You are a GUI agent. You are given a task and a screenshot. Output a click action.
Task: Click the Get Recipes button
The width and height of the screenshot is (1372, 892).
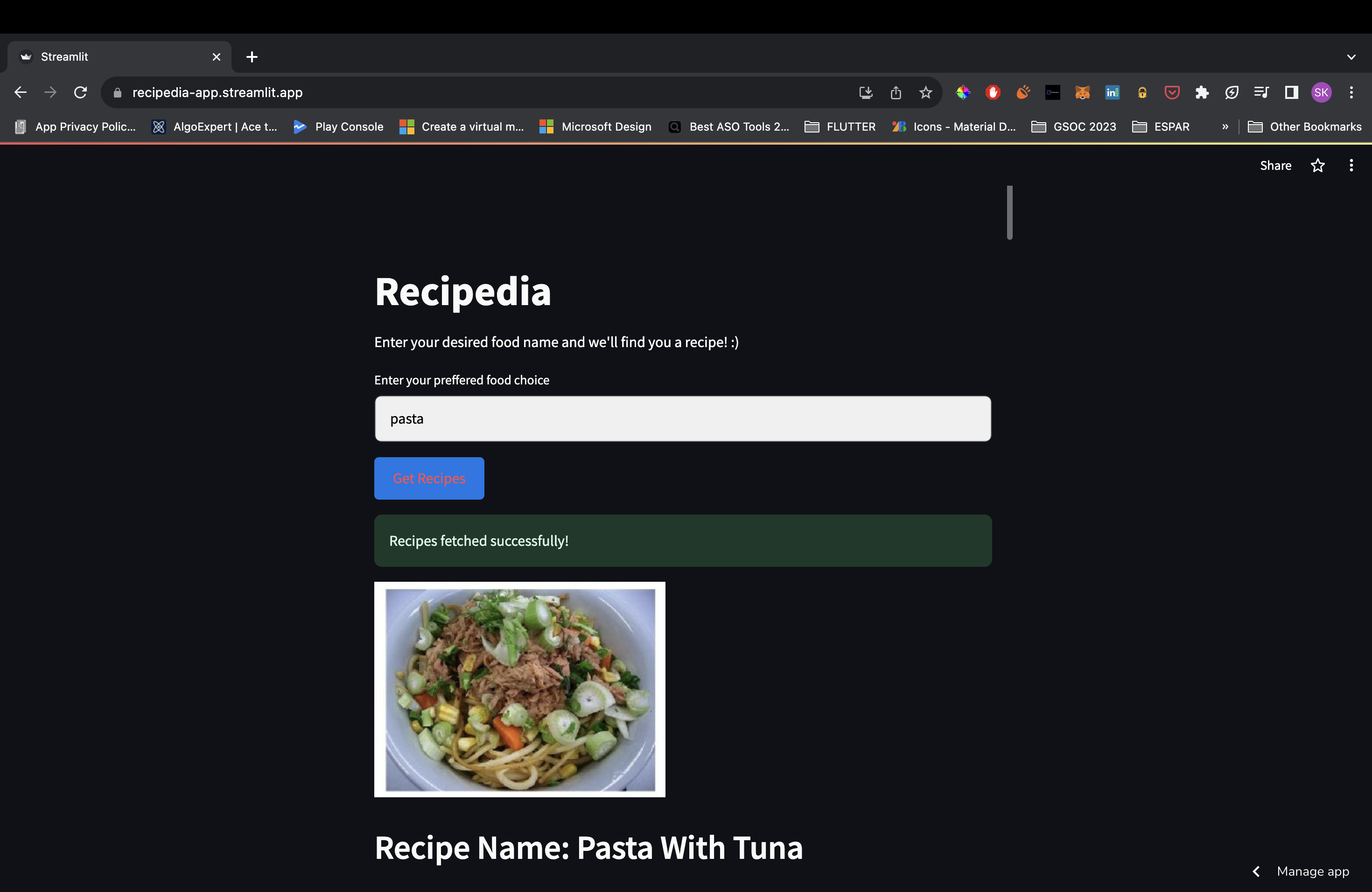[x=429, y=478]
